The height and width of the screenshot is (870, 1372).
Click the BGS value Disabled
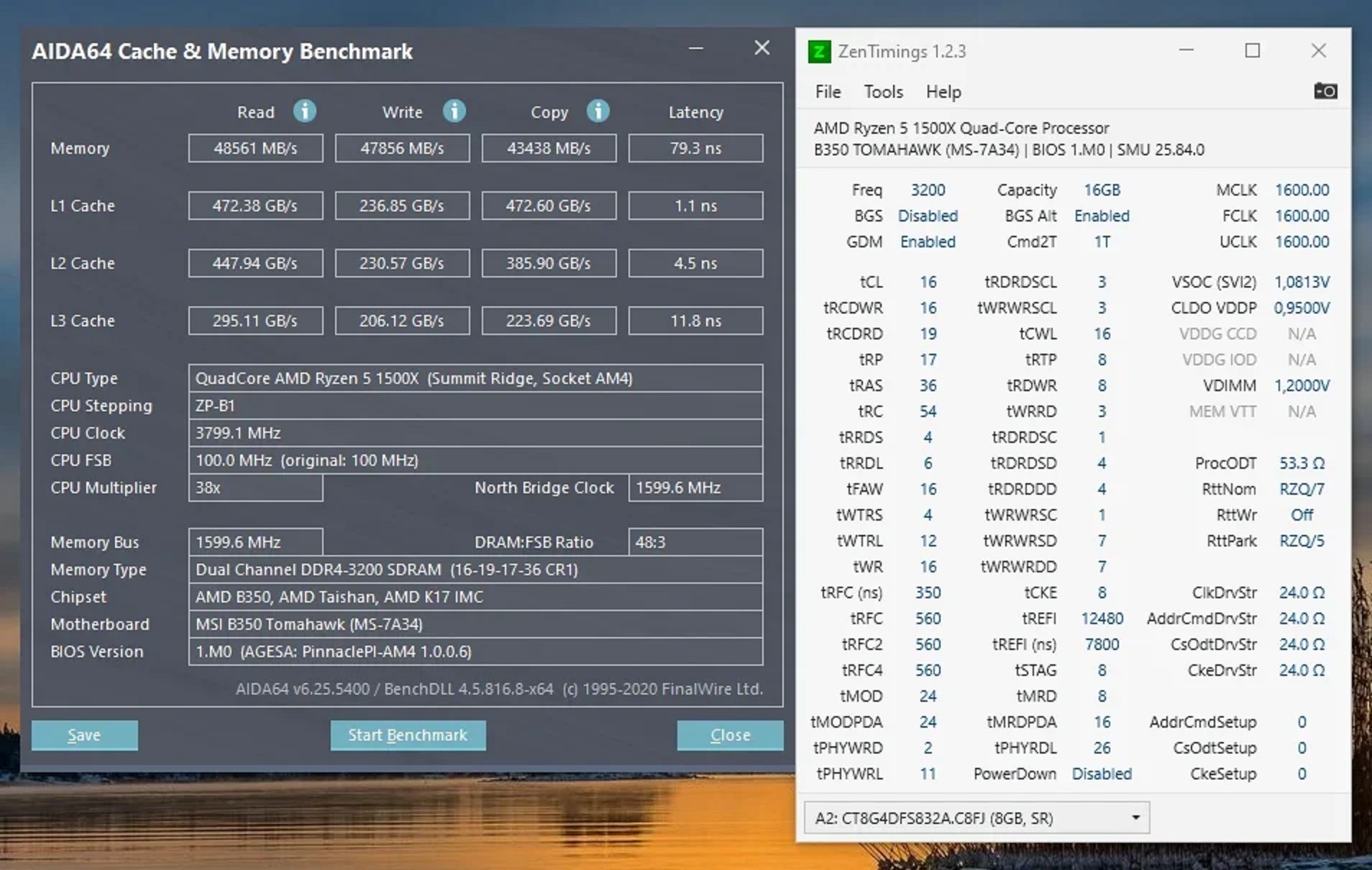pos(928,216)
